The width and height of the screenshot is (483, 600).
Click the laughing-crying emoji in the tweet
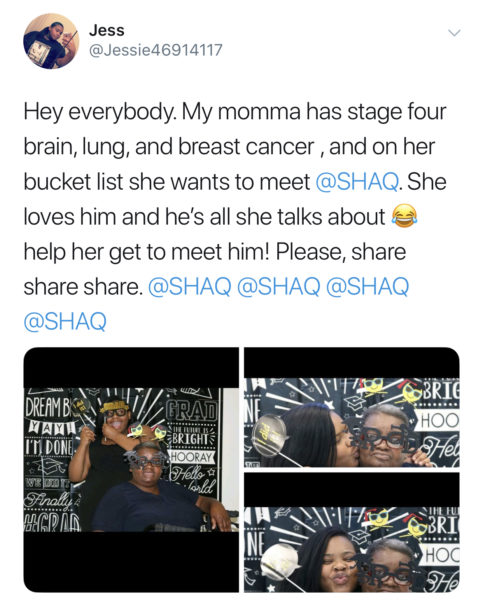coord(403,216)
